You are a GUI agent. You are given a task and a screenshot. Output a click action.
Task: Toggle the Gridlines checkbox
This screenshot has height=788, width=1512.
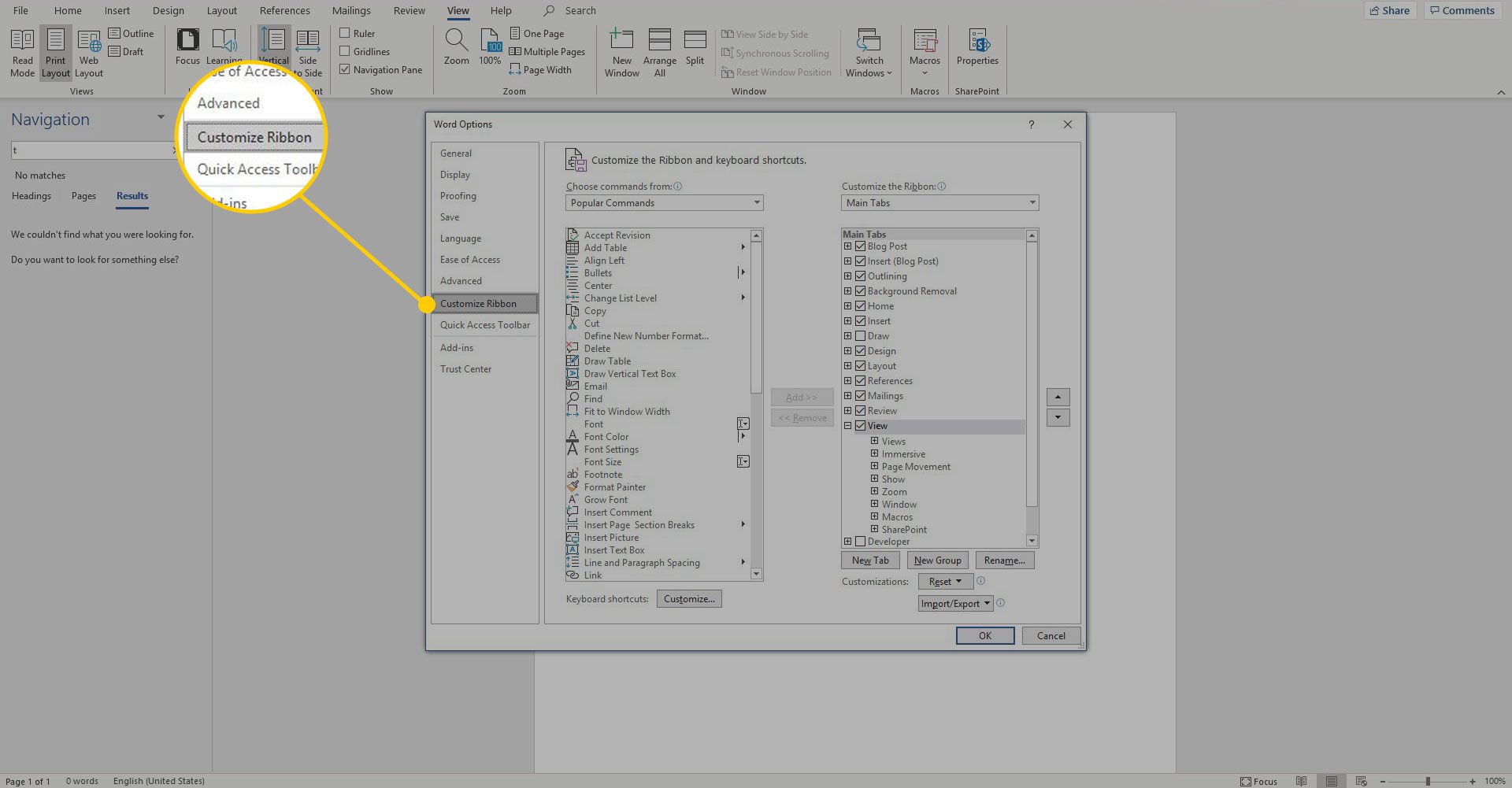[344, 51]
